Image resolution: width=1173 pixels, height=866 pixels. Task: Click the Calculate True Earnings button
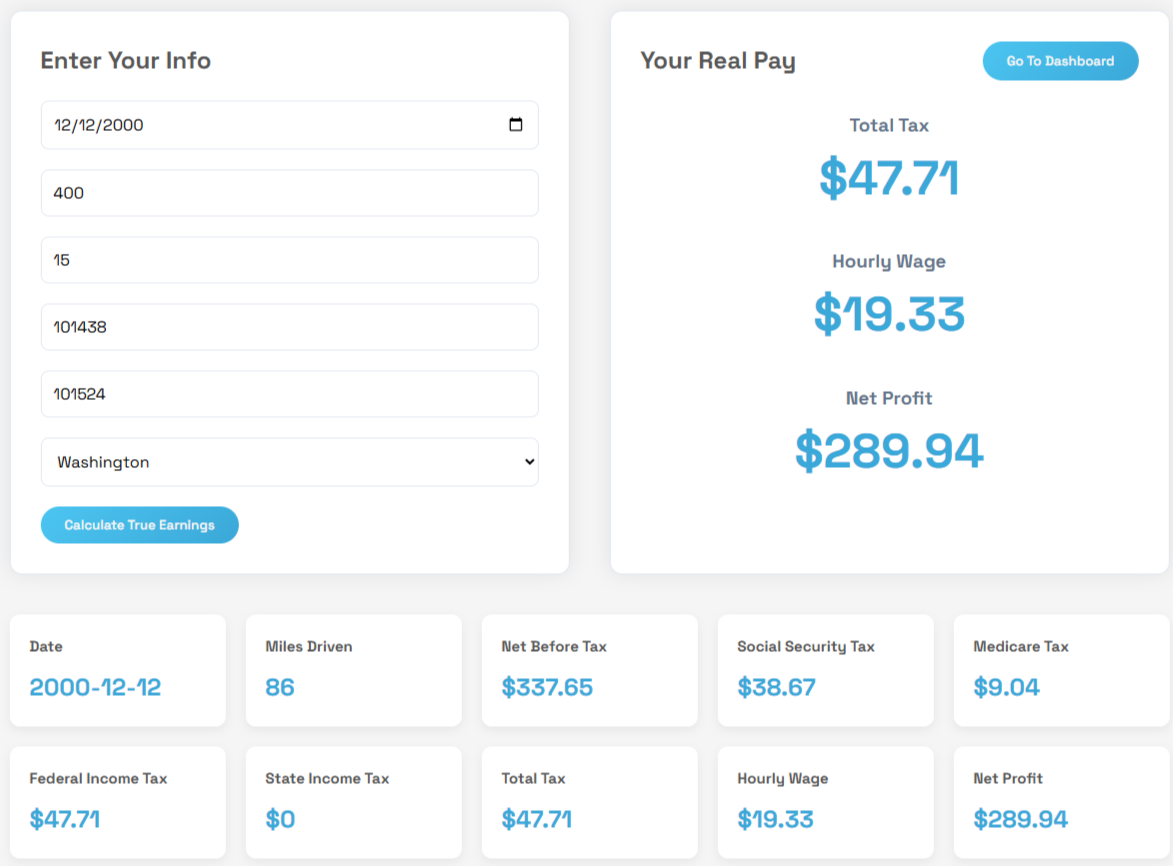tap(139, 524)
